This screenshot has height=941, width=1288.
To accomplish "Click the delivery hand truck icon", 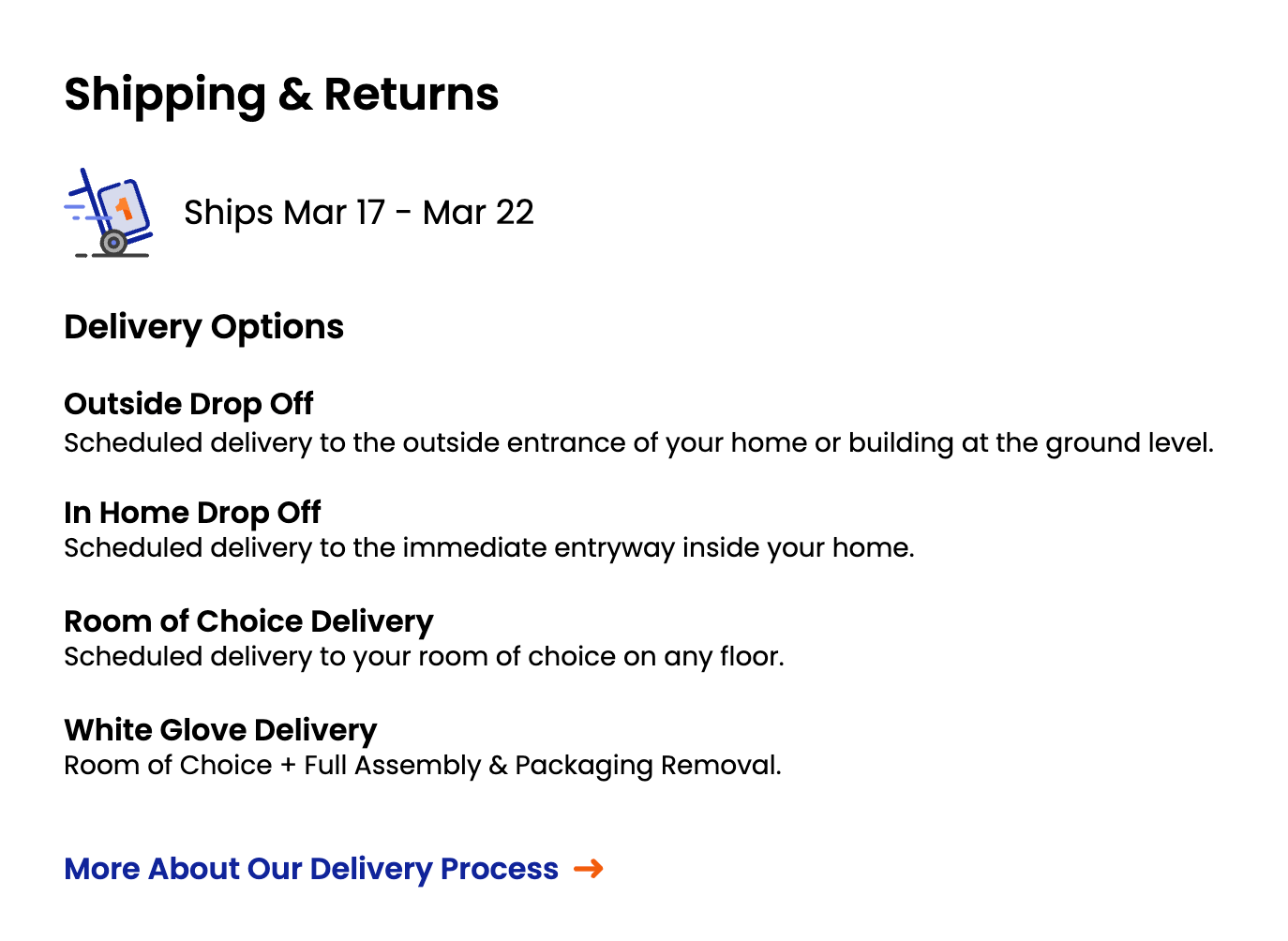I will [109, 213].
